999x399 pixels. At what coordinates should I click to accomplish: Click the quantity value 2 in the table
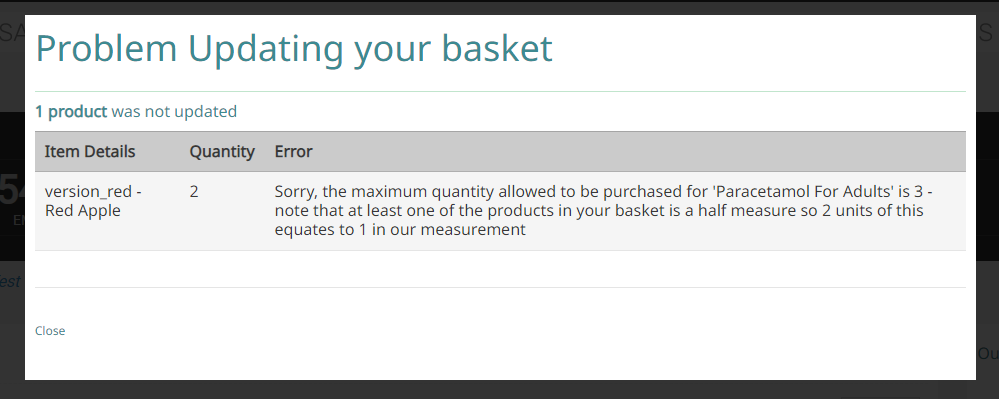[194, 191]
